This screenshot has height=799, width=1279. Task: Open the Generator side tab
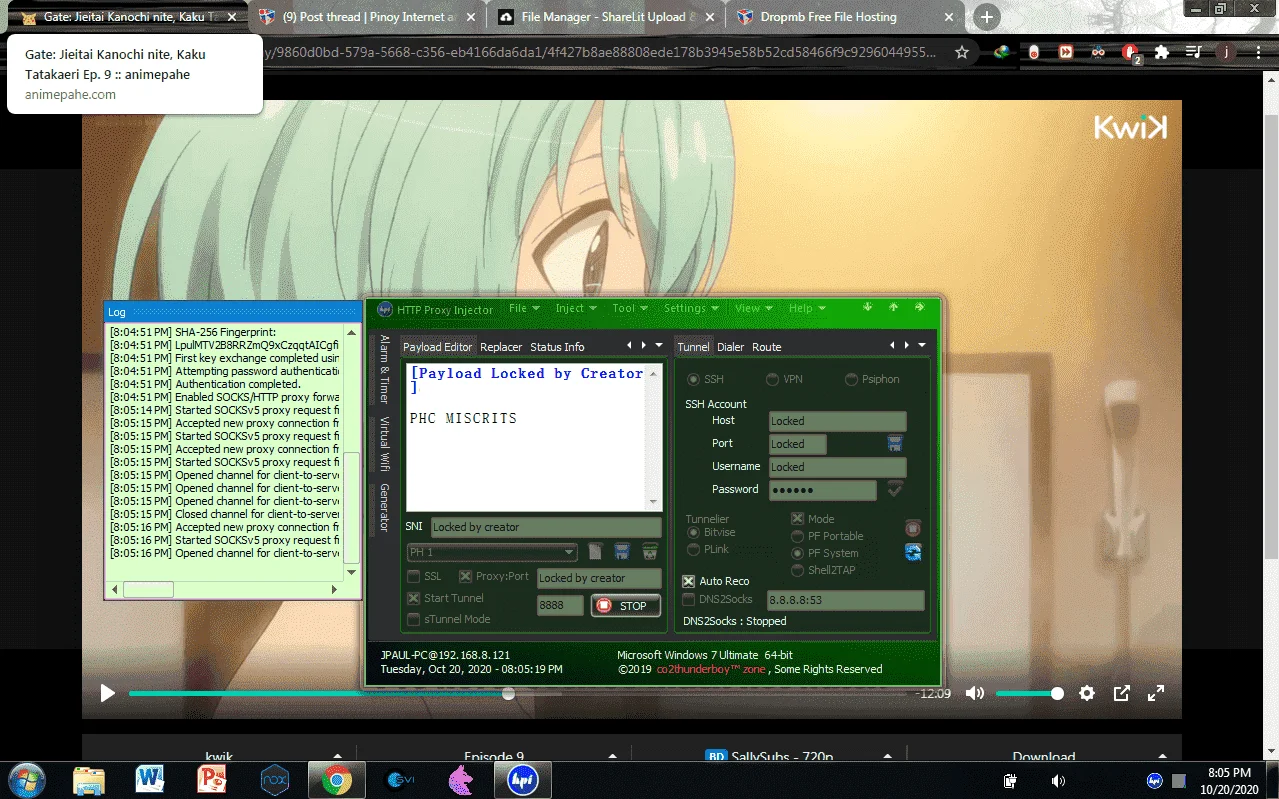[x=384, y=507]
